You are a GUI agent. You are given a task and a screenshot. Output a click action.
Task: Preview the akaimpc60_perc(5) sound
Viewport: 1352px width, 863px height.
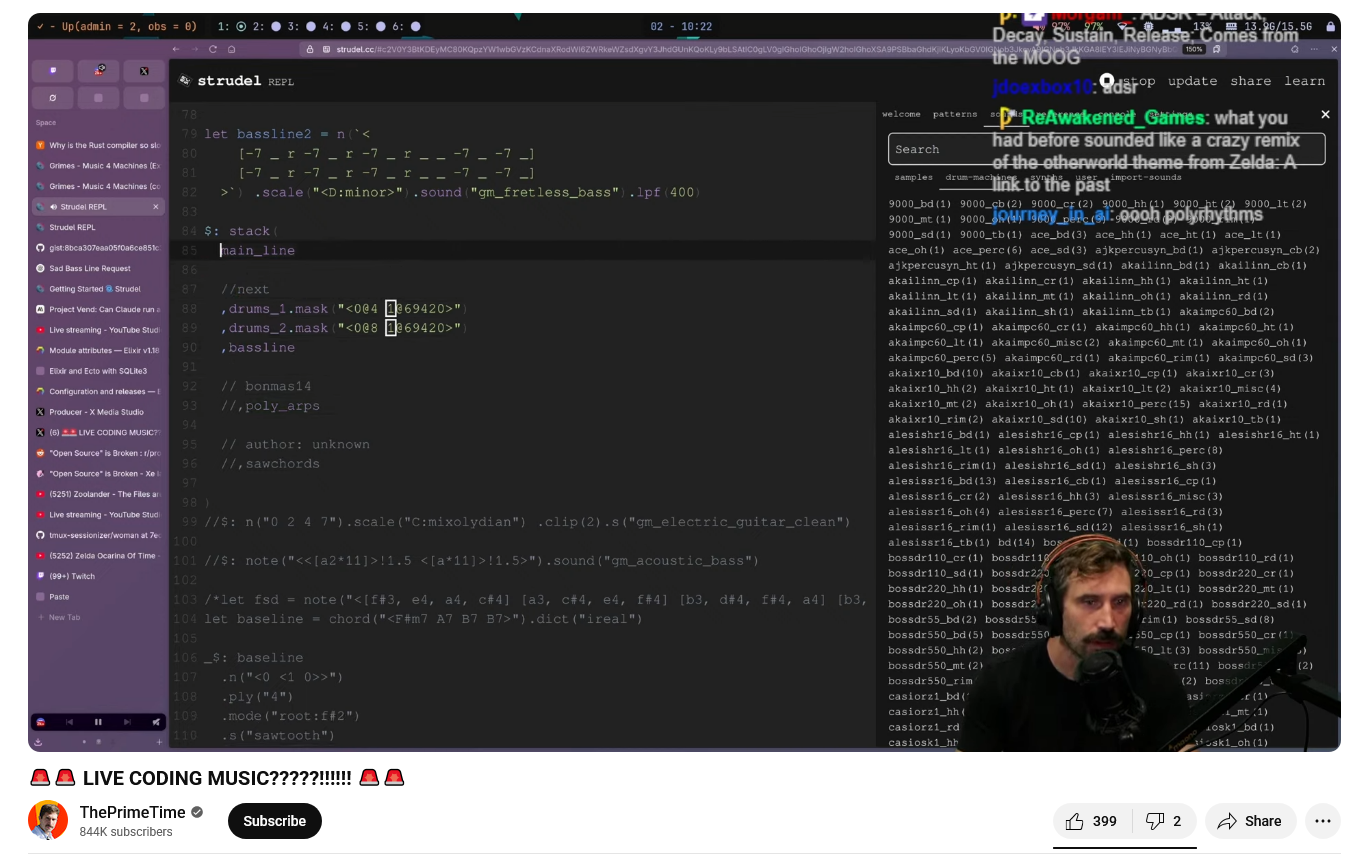click(x=942, y=358)
